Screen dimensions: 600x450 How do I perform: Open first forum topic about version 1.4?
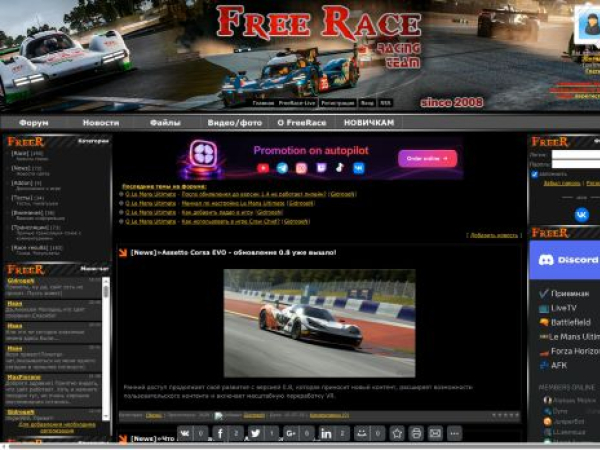click(x=254, y=194)
